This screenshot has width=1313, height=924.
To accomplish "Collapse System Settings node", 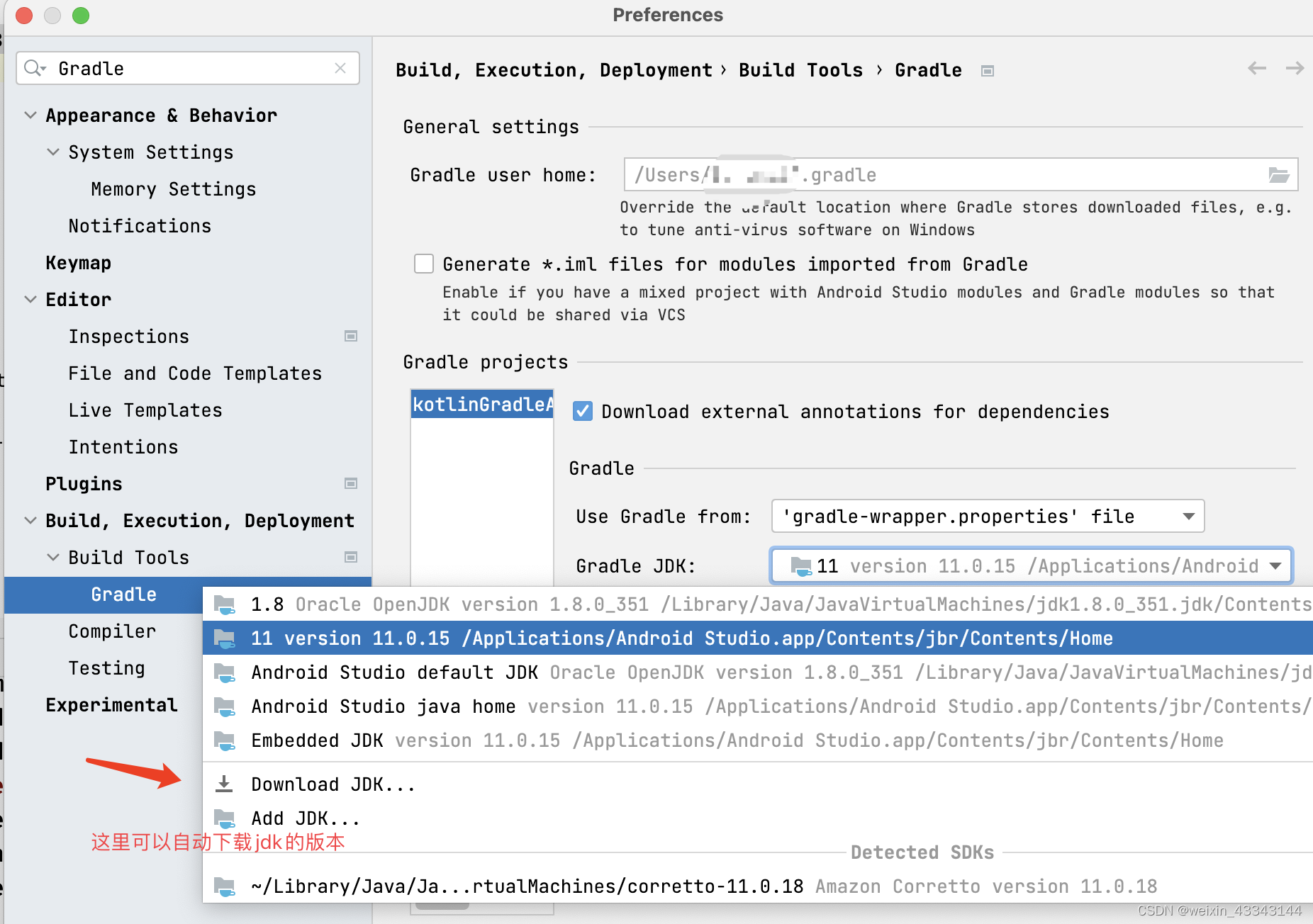I will 53,152.
